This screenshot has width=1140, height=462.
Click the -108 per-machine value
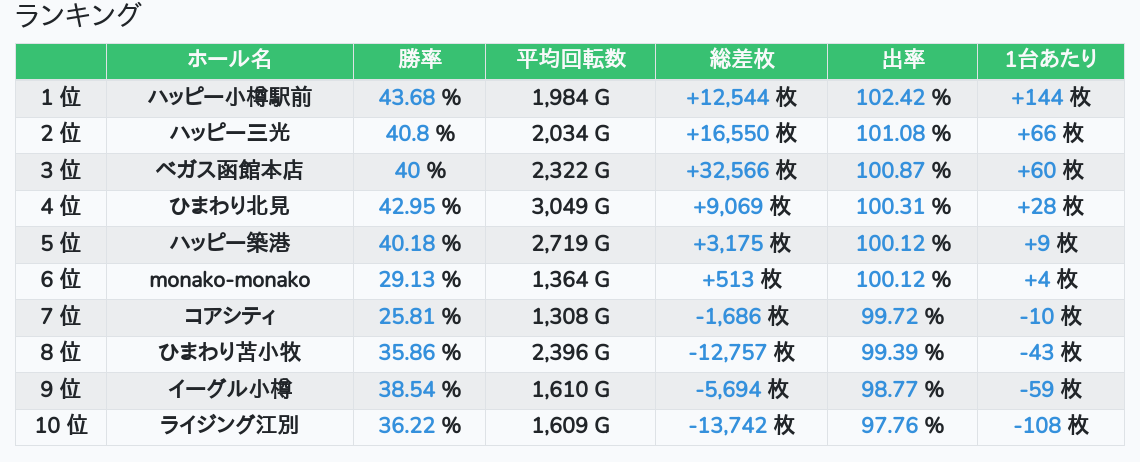pos(1037,426)
